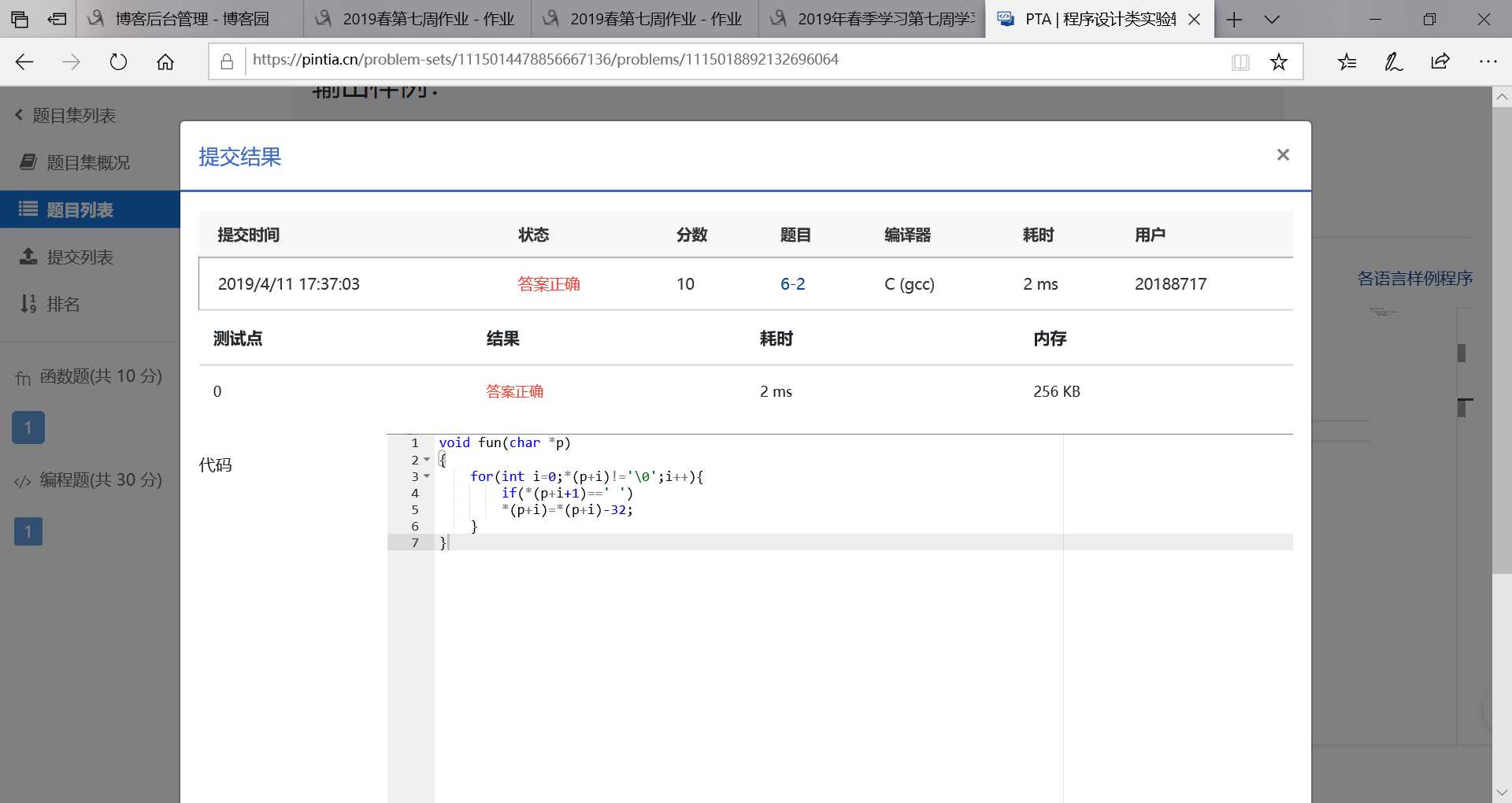Click code line 7 in editor
The height and width of the screenshot is (803, 1512).
click(x=863, y=542)
